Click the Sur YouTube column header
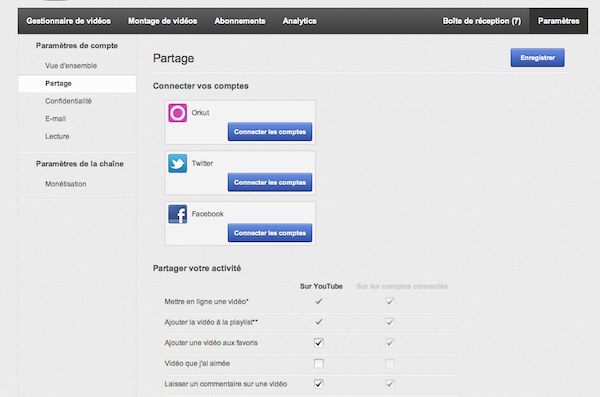 click(x=321, y=286)
